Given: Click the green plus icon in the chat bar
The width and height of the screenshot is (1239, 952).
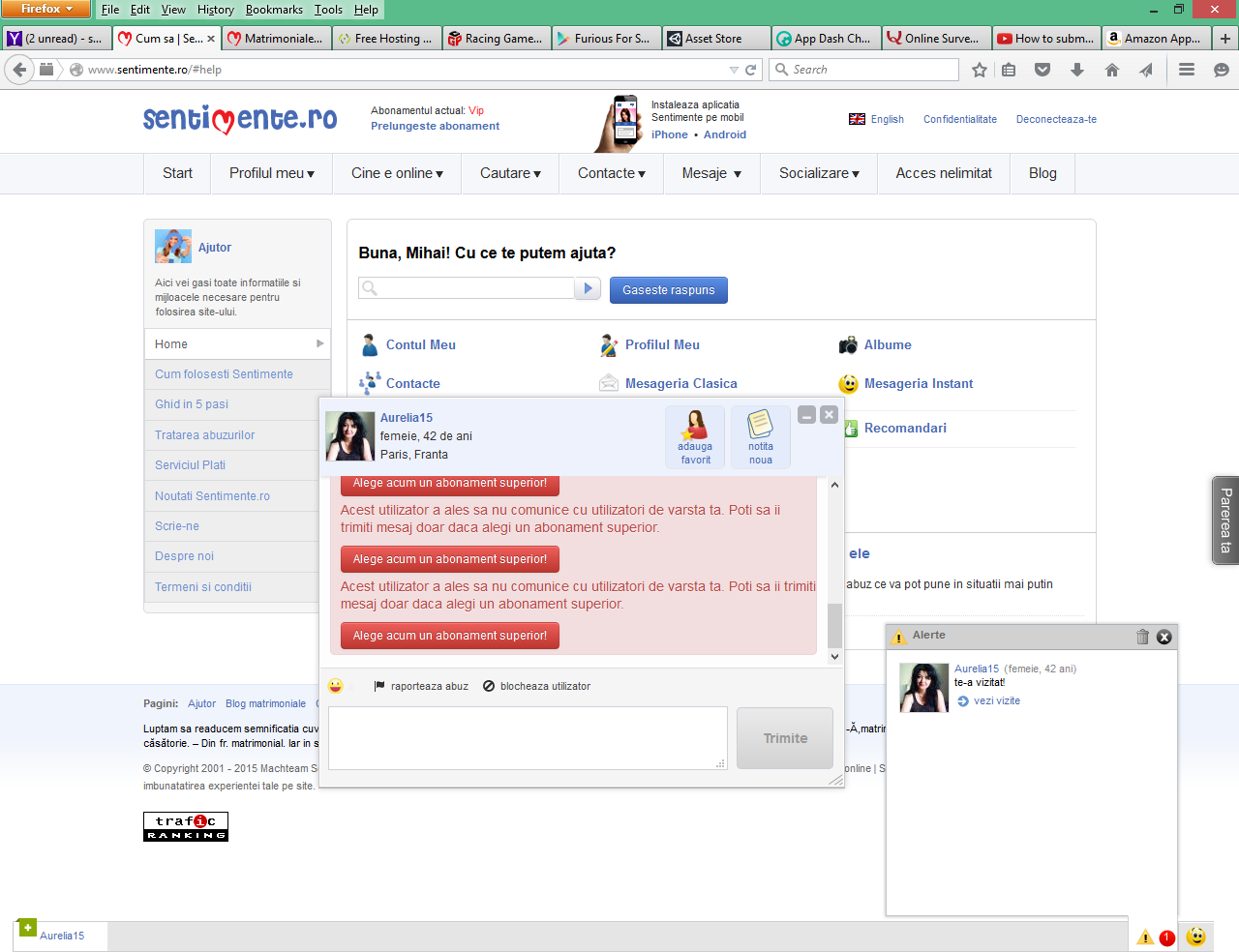Looking at the screenshot, I should 28,927.
